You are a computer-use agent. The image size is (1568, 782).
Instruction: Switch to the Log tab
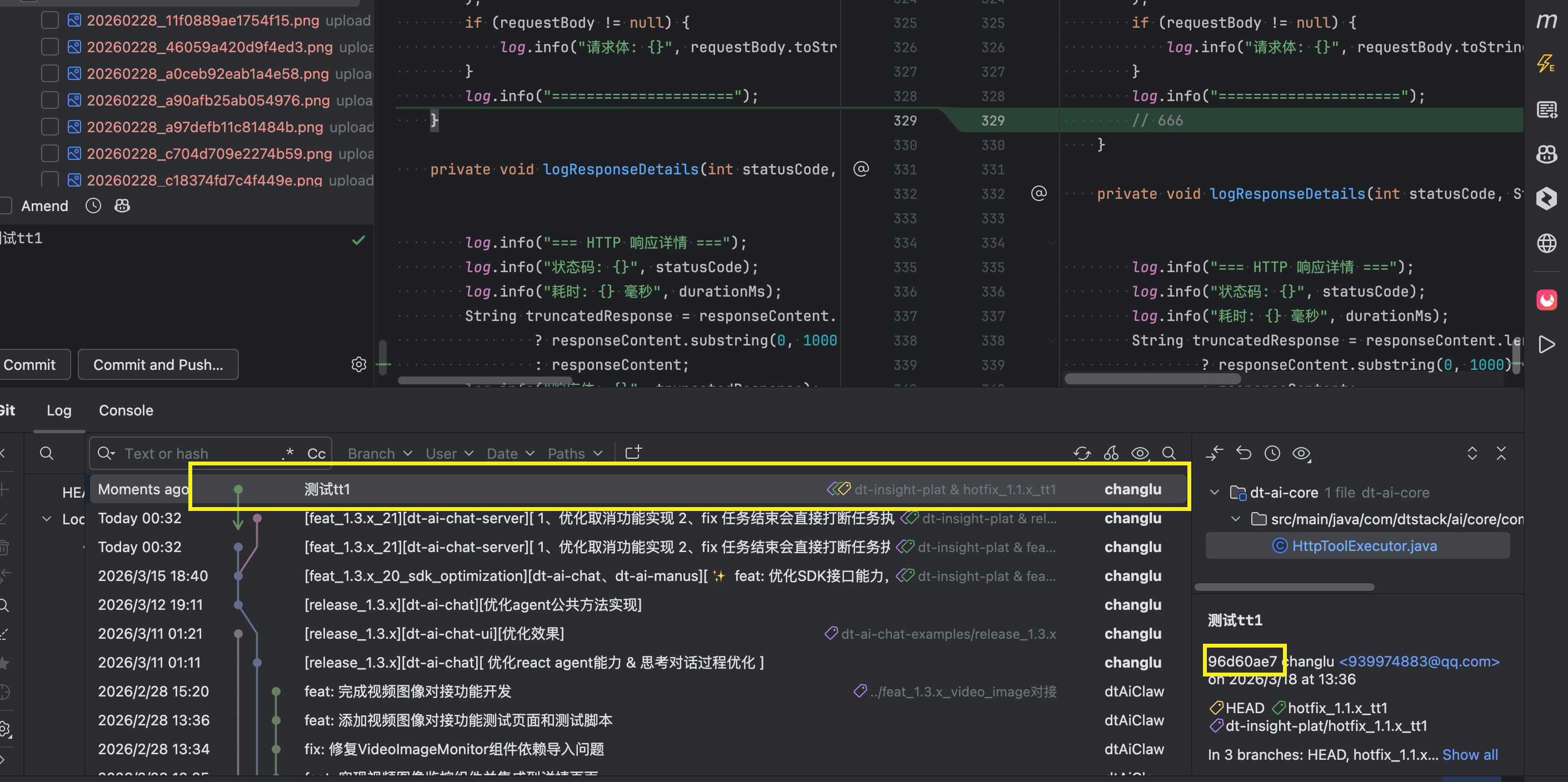[x=59, y=410]
